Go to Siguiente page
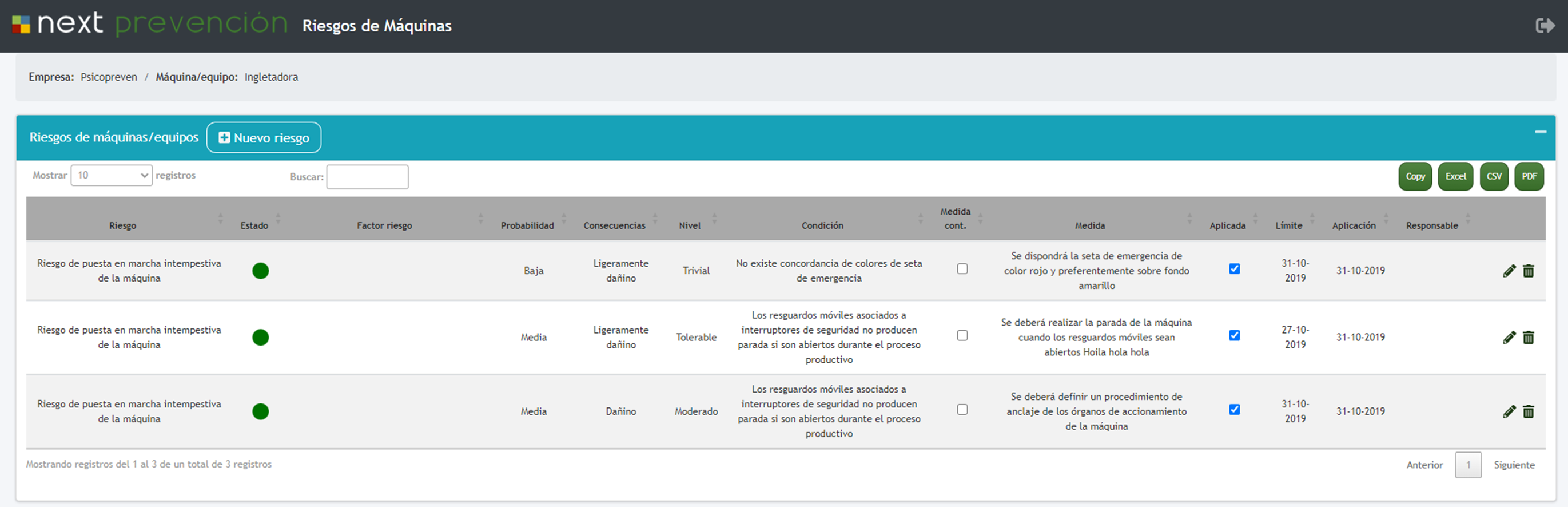The image size is (1568, 507). 1514,465
